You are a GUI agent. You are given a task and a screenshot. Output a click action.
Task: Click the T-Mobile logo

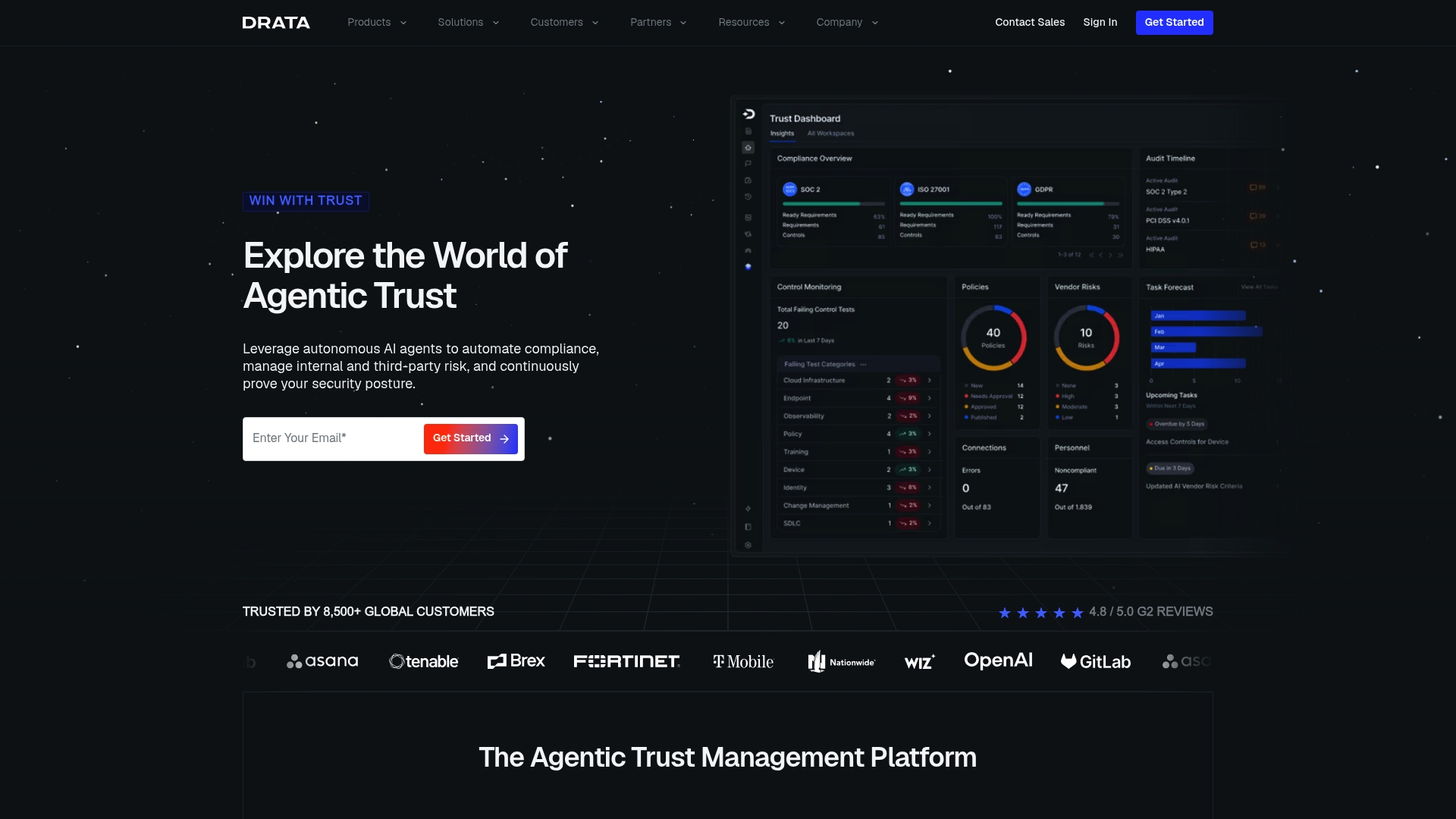pyautogui.click(x=743, y=662)
